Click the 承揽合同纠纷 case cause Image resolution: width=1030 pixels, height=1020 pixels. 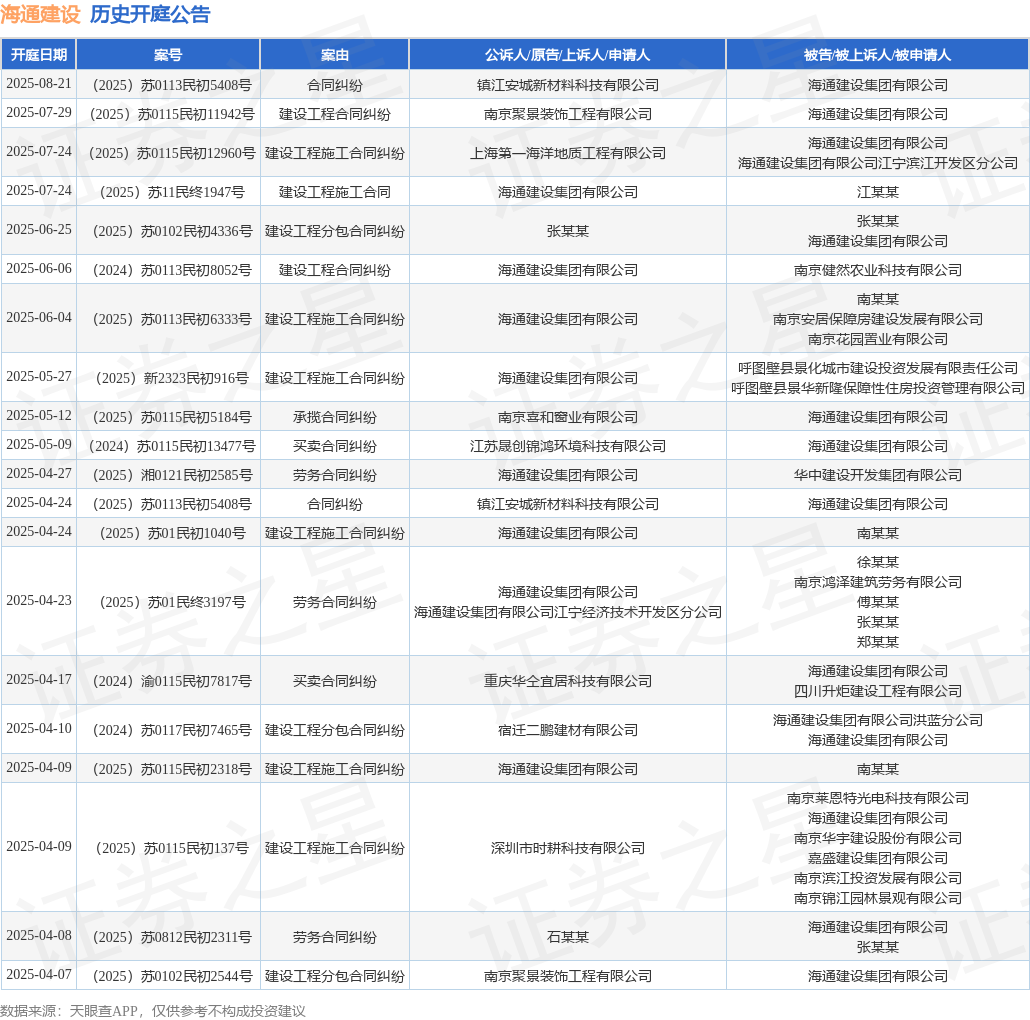334,418
